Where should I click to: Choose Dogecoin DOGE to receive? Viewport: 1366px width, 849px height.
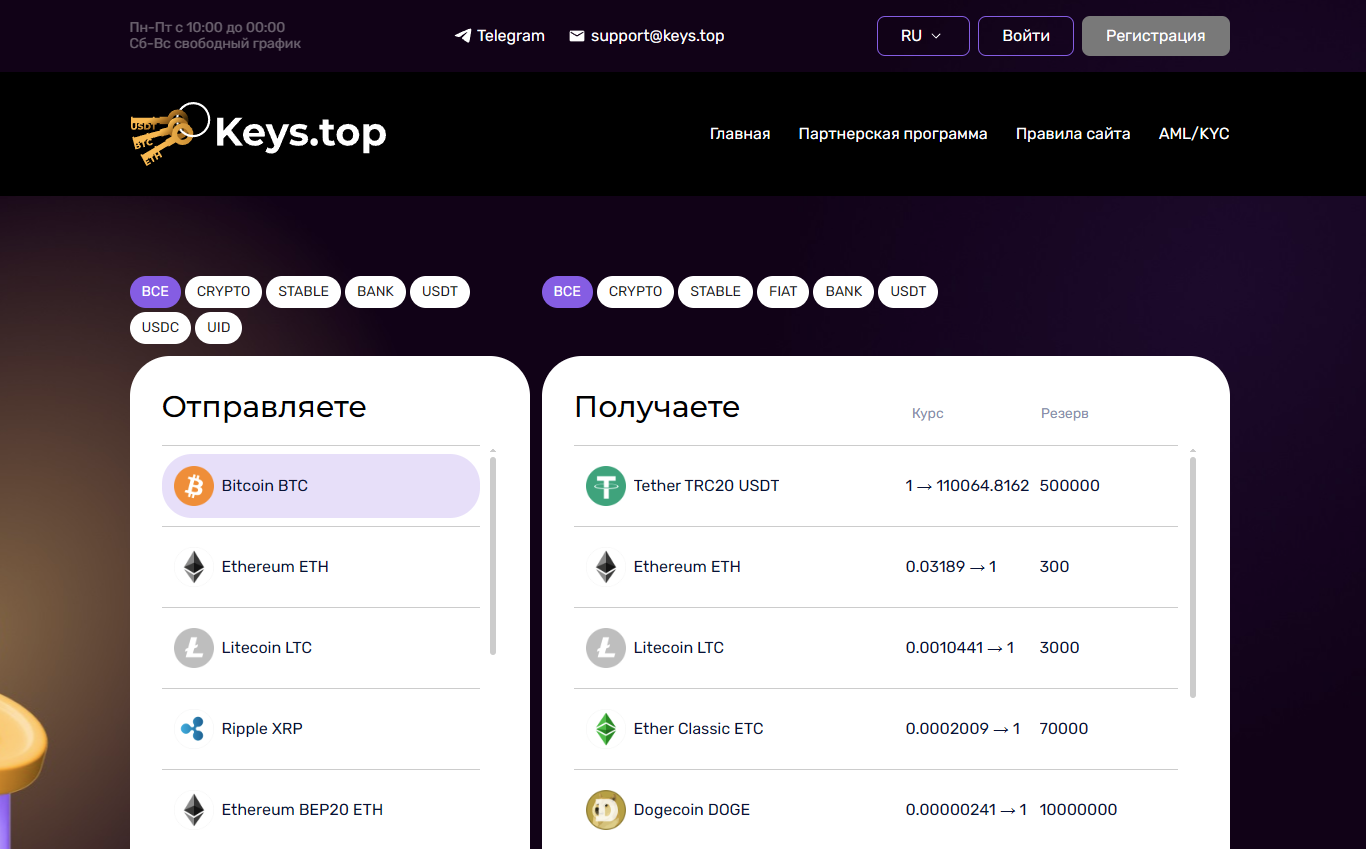[x=876, y=810]
